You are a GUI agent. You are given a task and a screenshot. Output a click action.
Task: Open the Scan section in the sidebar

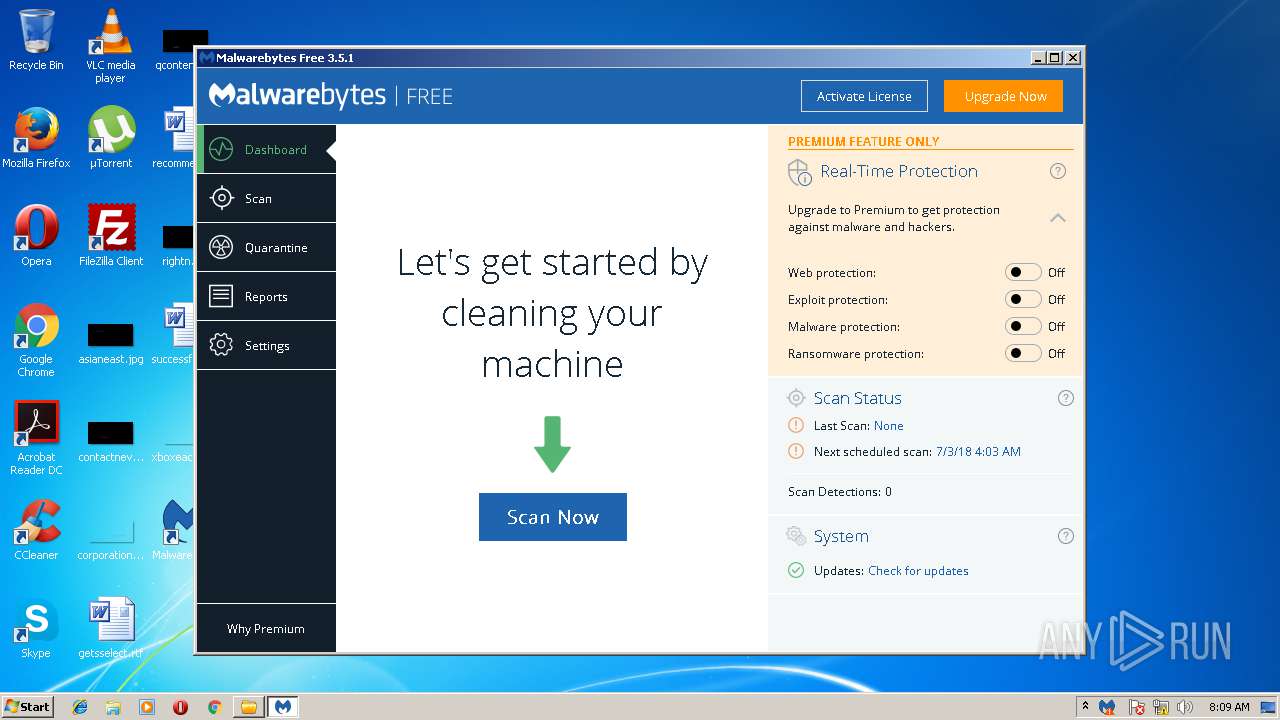tap(266, 199)
